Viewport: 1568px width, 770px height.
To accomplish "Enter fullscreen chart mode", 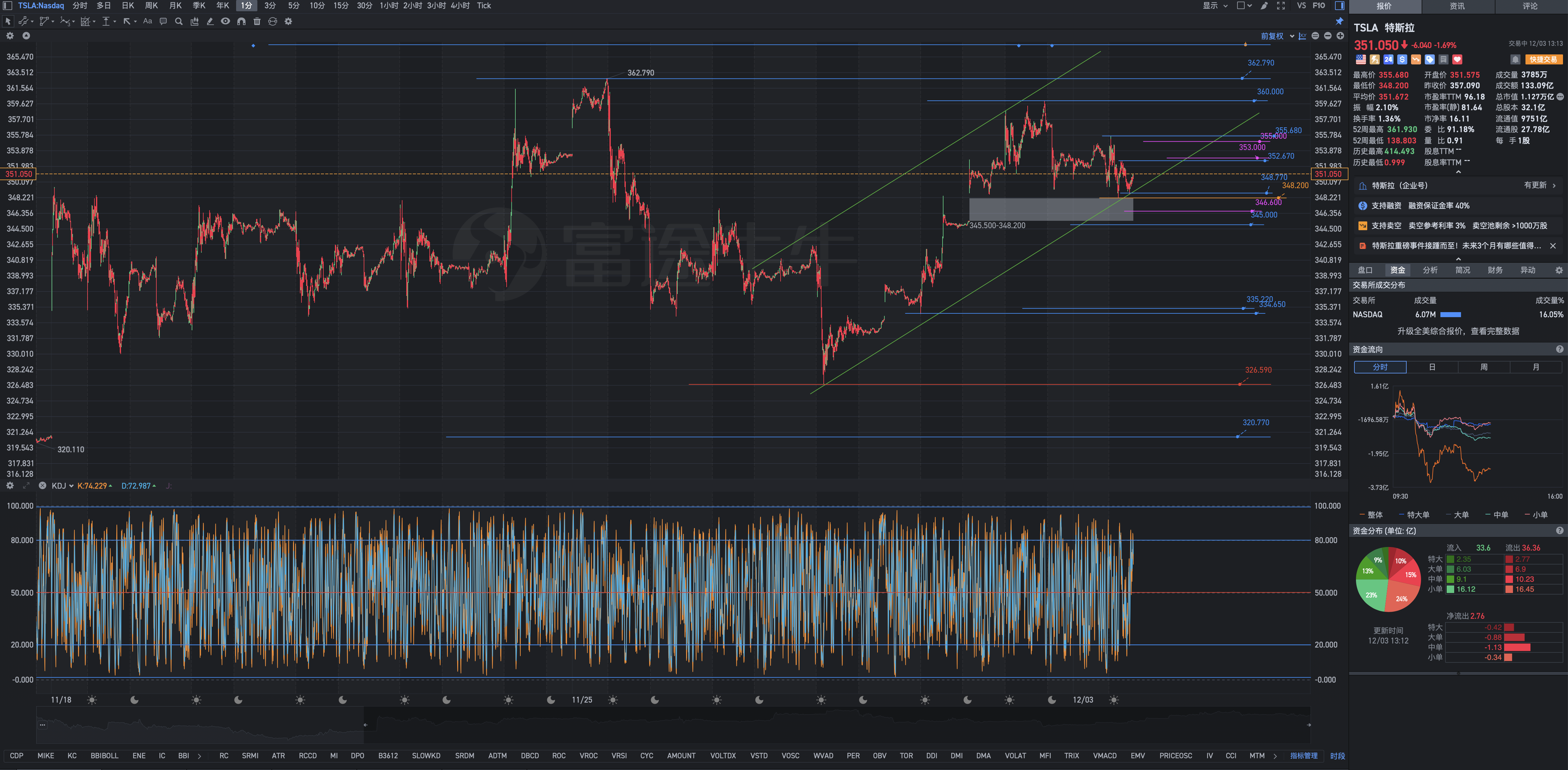I will pyautogui.click(x=1281, y=6).
